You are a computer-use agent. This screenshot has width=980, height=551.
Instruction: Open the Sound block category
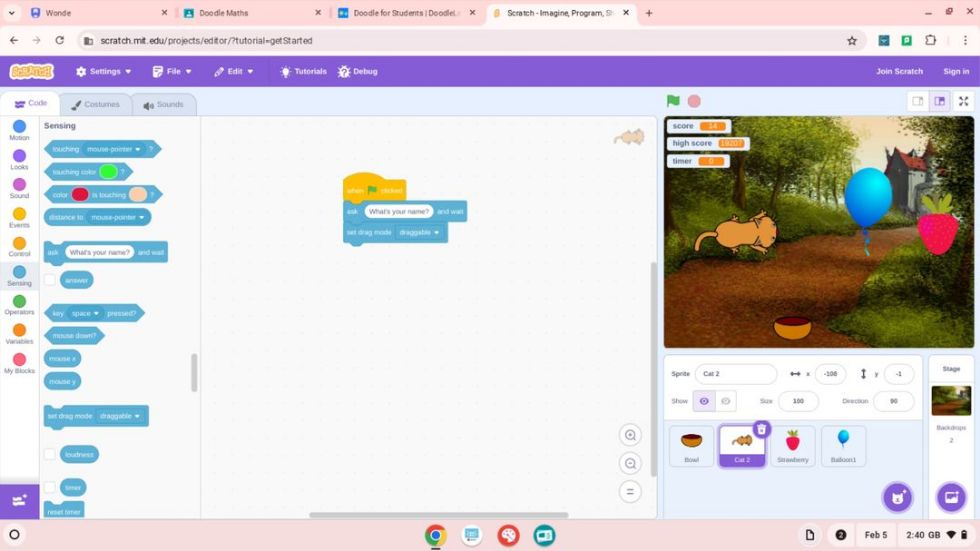19,189
